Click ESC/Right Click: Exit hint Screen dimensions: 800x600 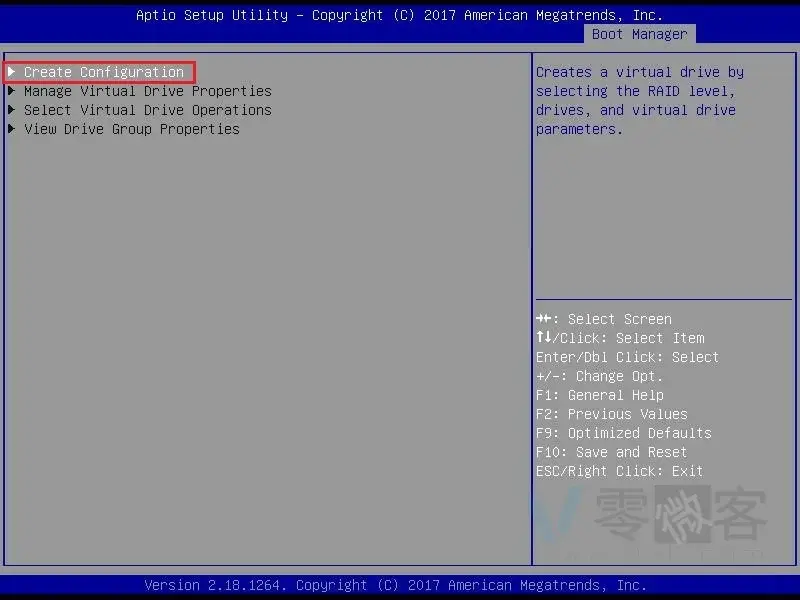point(619,471)
